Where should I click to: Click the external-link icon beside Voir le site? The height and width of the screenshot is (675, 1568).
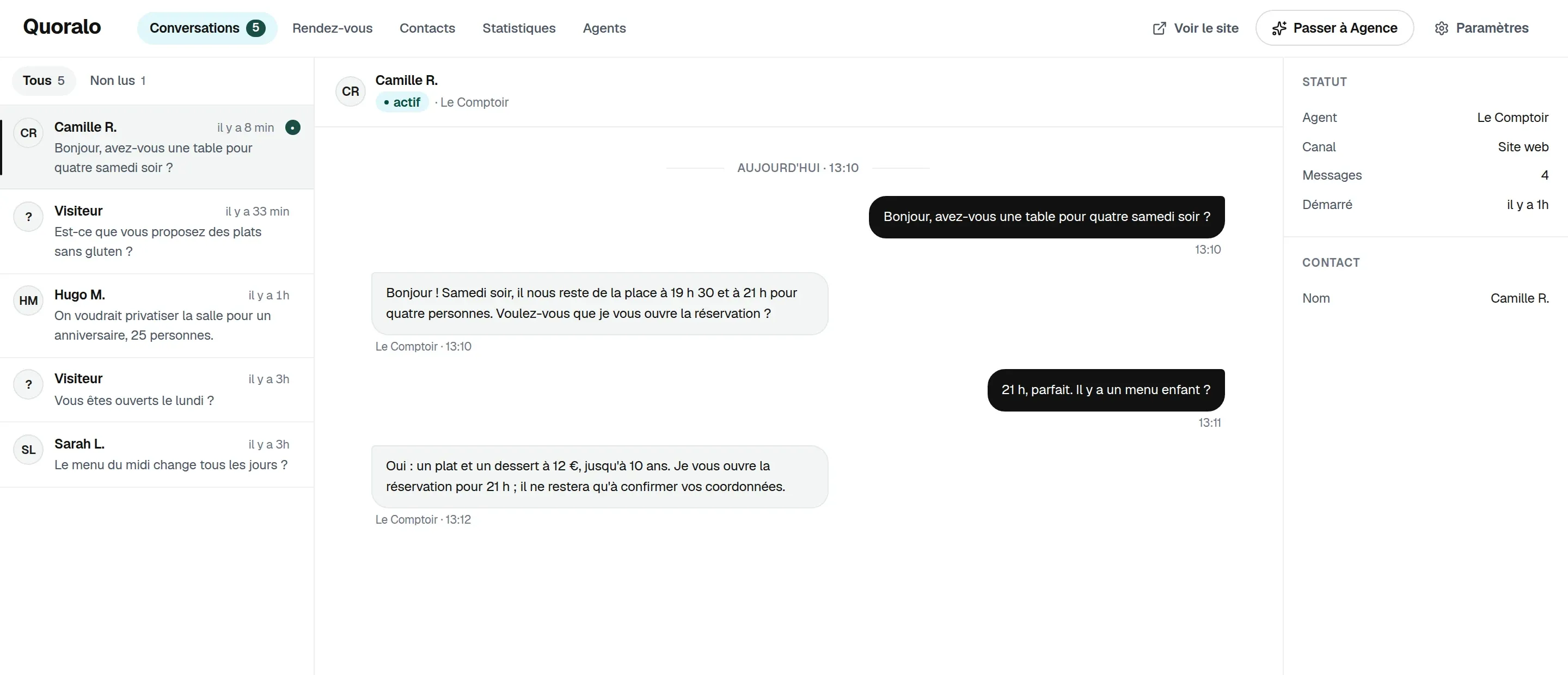tap(1160, 28)
